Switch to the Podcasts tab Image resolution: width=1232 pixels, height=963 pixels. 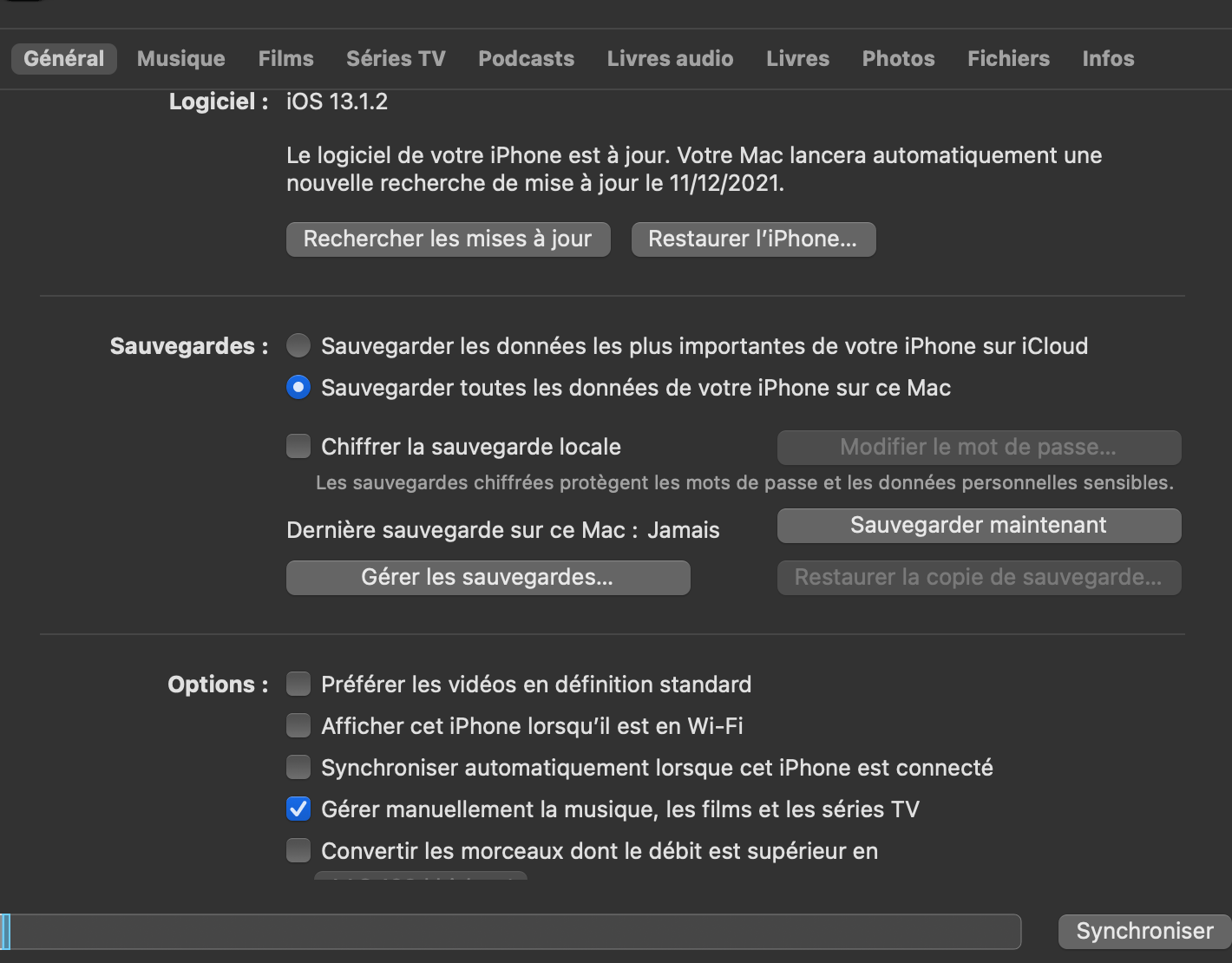pyautogui.click(x=526, y=58)
